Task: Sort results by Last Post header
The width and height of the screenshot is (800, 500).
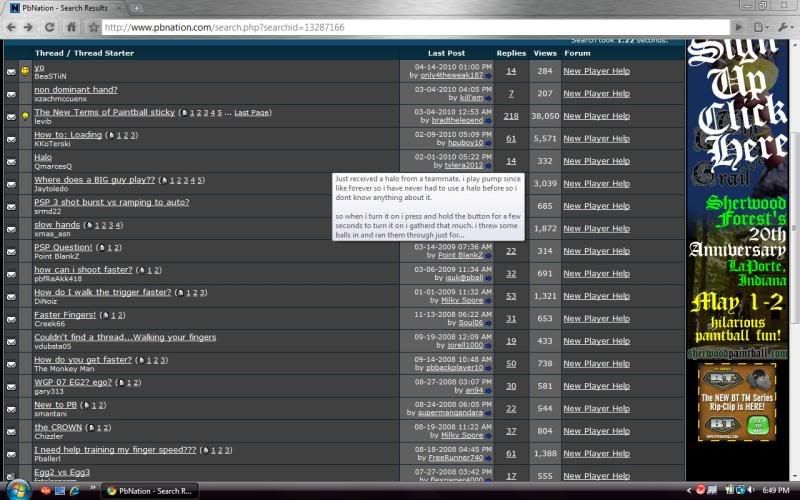Action: pos(446,53)
